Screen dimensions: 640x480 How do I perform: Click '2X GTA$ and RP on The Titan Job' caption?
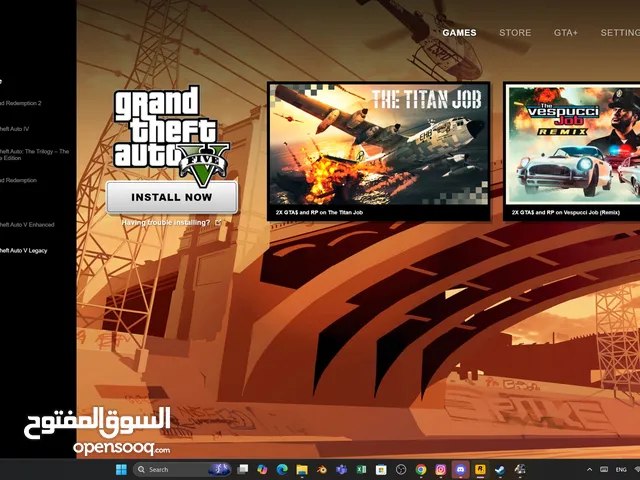(x=319, y=212)
